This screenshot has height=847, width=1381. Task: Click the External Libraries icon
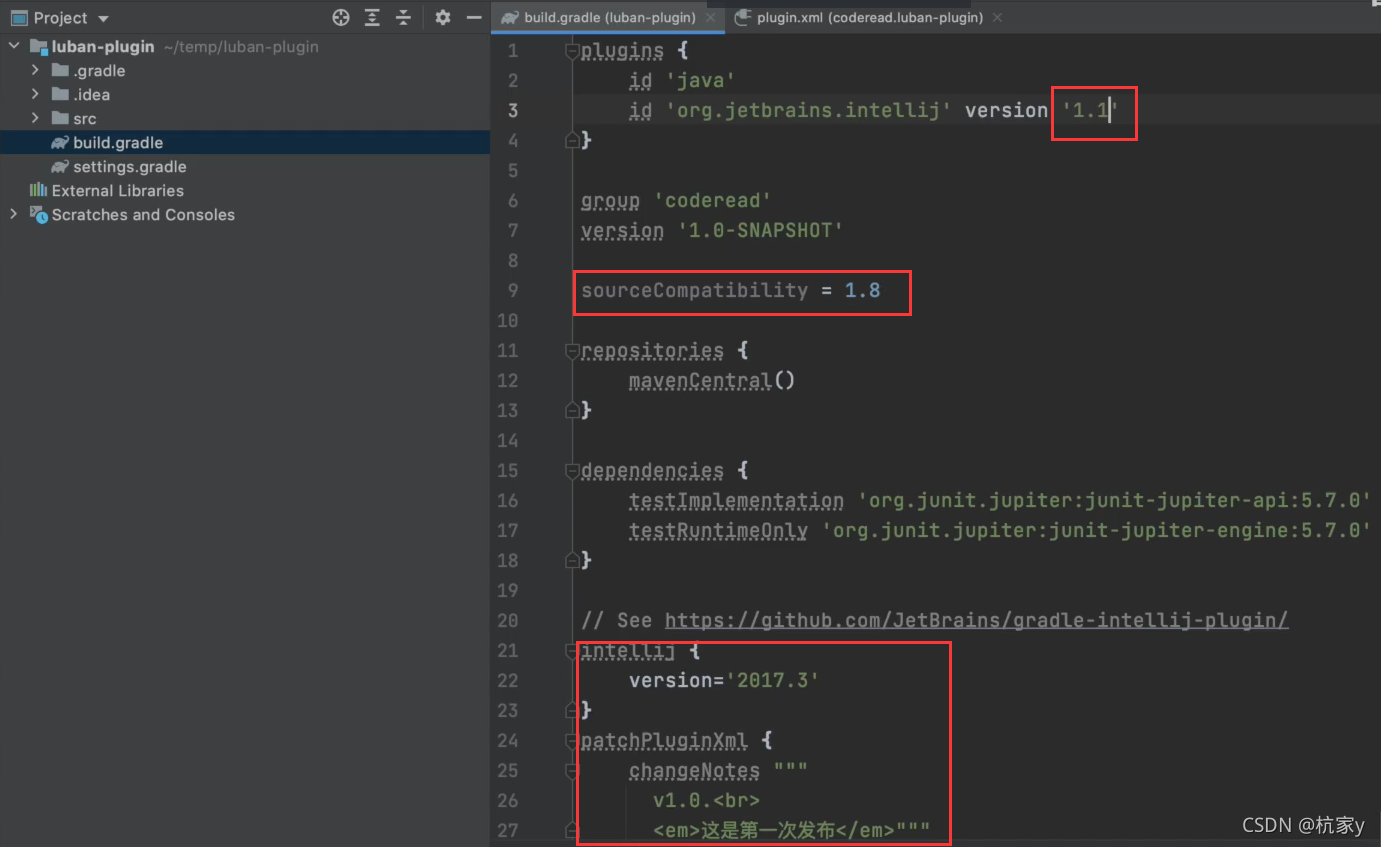39,190
